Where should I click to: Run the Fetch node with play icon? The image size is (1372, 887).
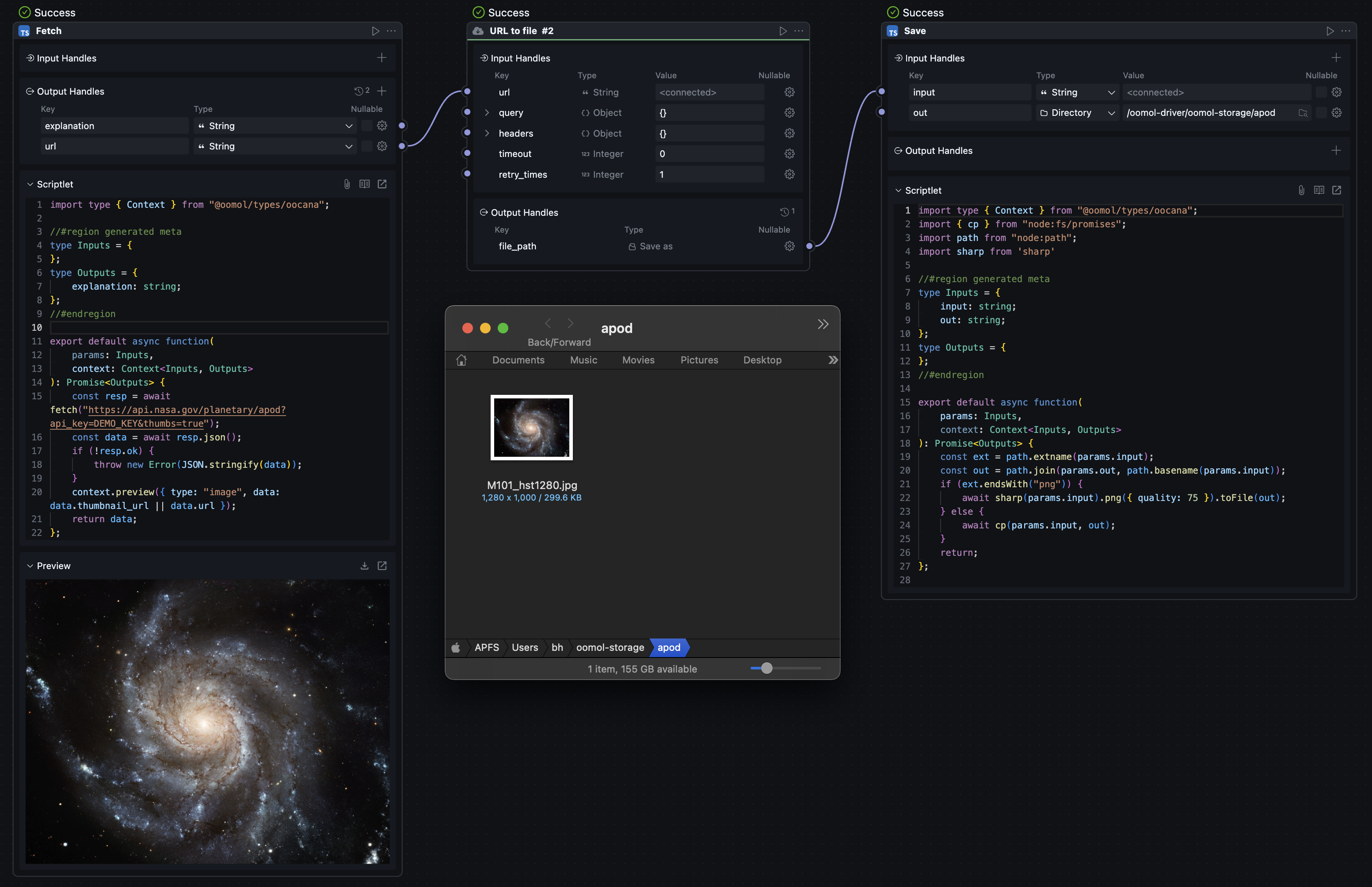375,31
